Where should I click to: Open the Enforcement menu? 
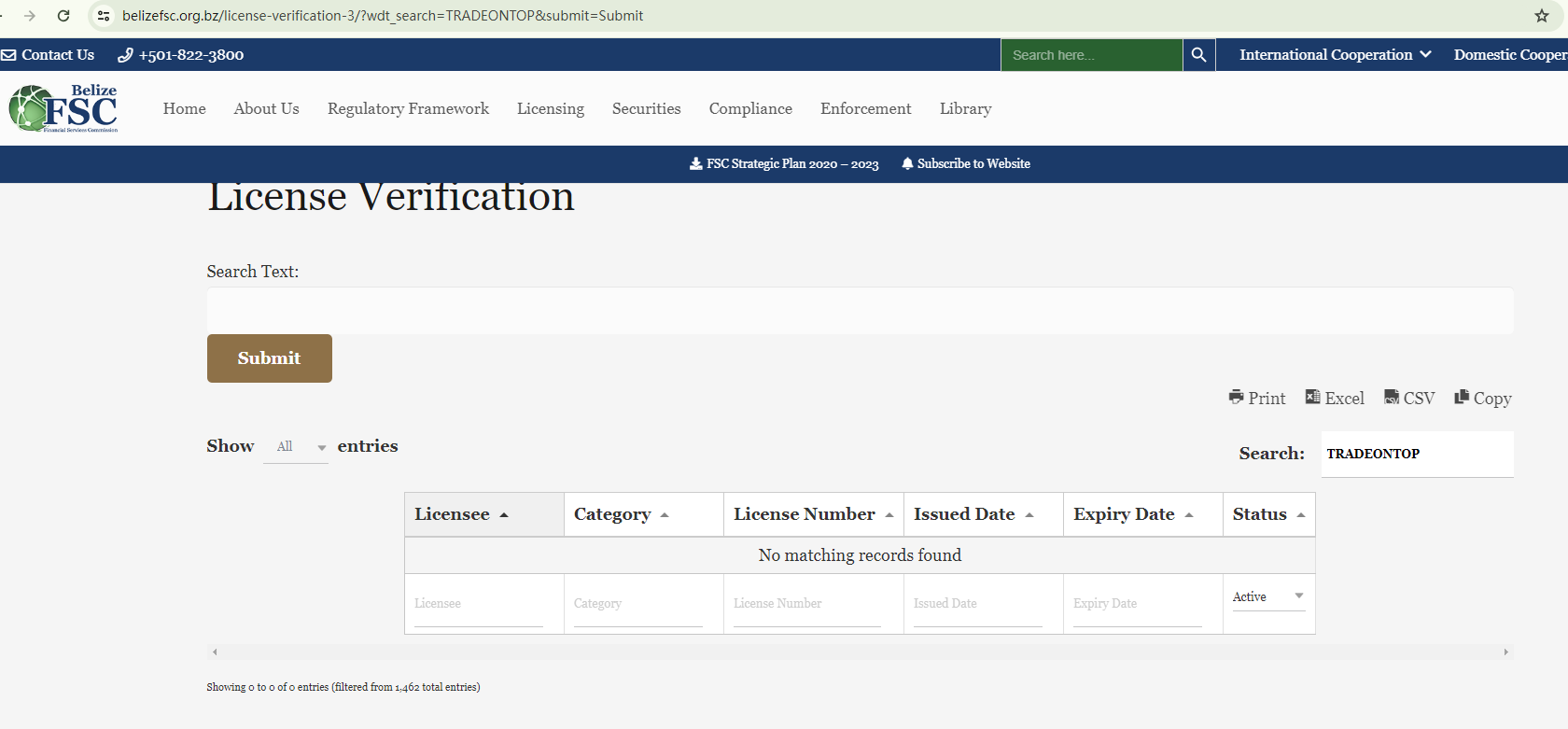point(866,108)
